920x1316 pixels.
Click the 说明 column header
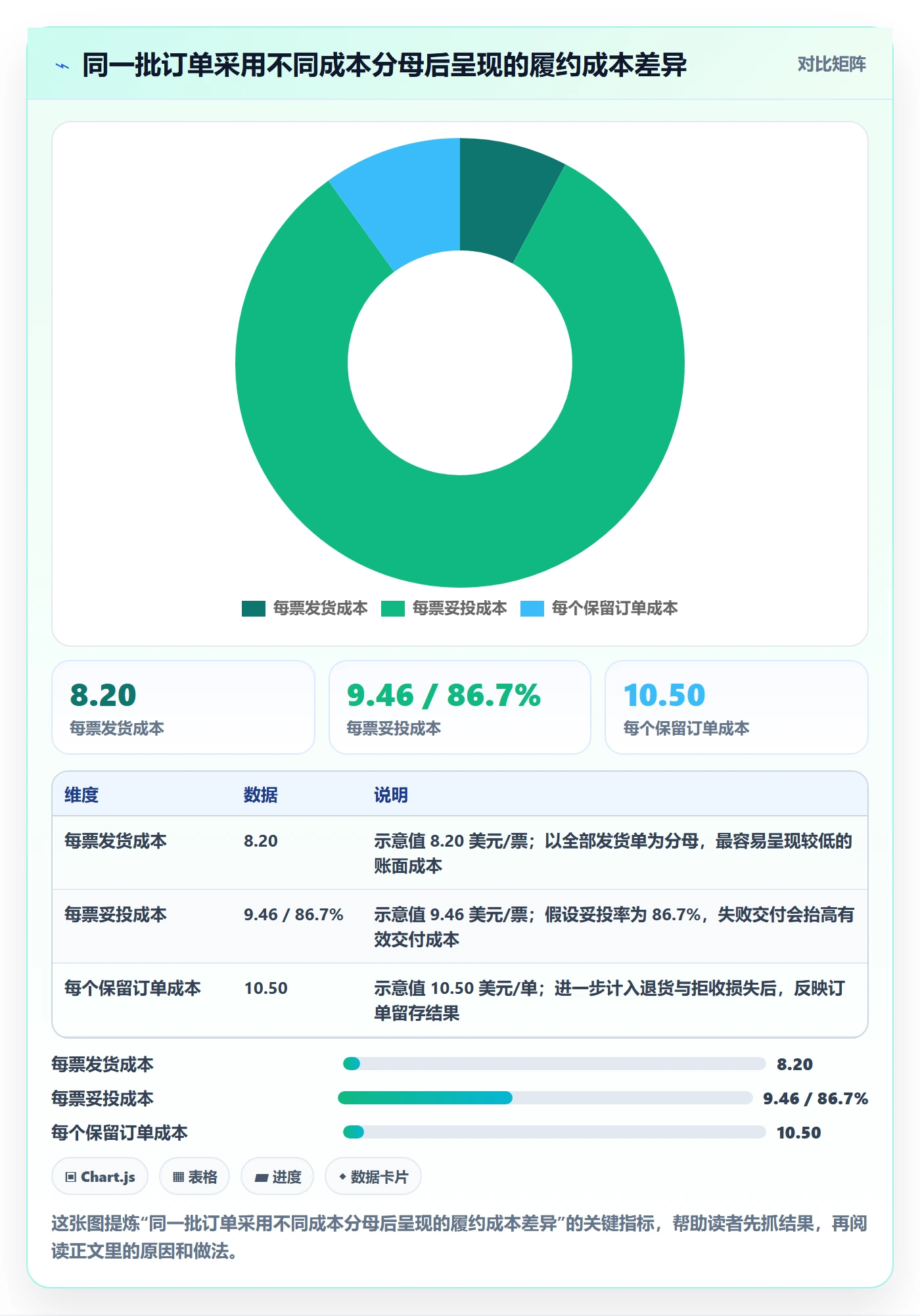(391, 795)
